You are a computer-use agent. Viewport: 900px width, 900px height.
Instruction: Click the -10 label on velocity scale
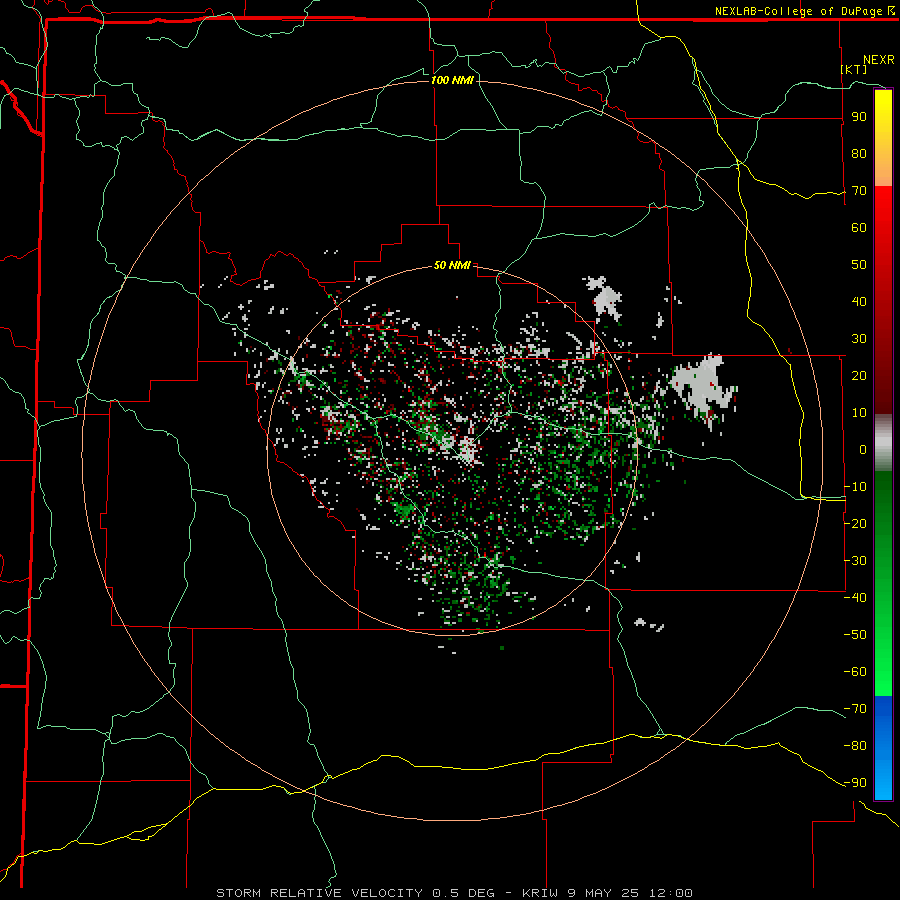click(x=855, y=487)
